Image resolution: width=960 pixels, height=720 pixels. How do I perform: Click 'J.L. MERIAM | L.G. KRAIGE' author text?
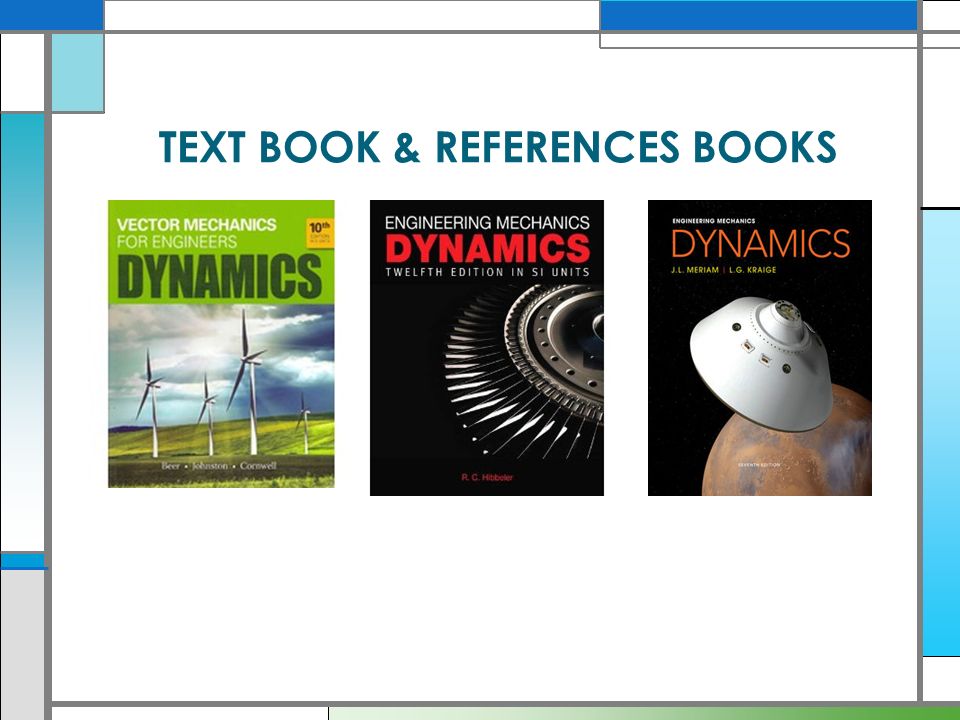724,269
